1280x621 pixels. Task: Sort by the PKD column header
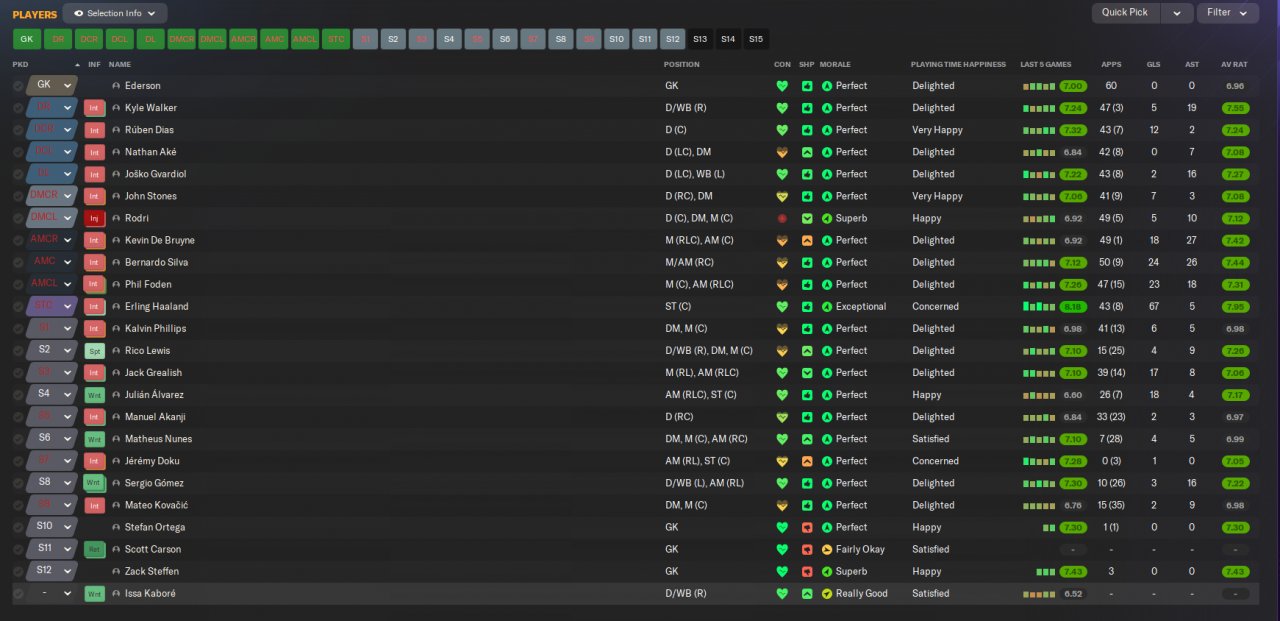click(21, 64)
